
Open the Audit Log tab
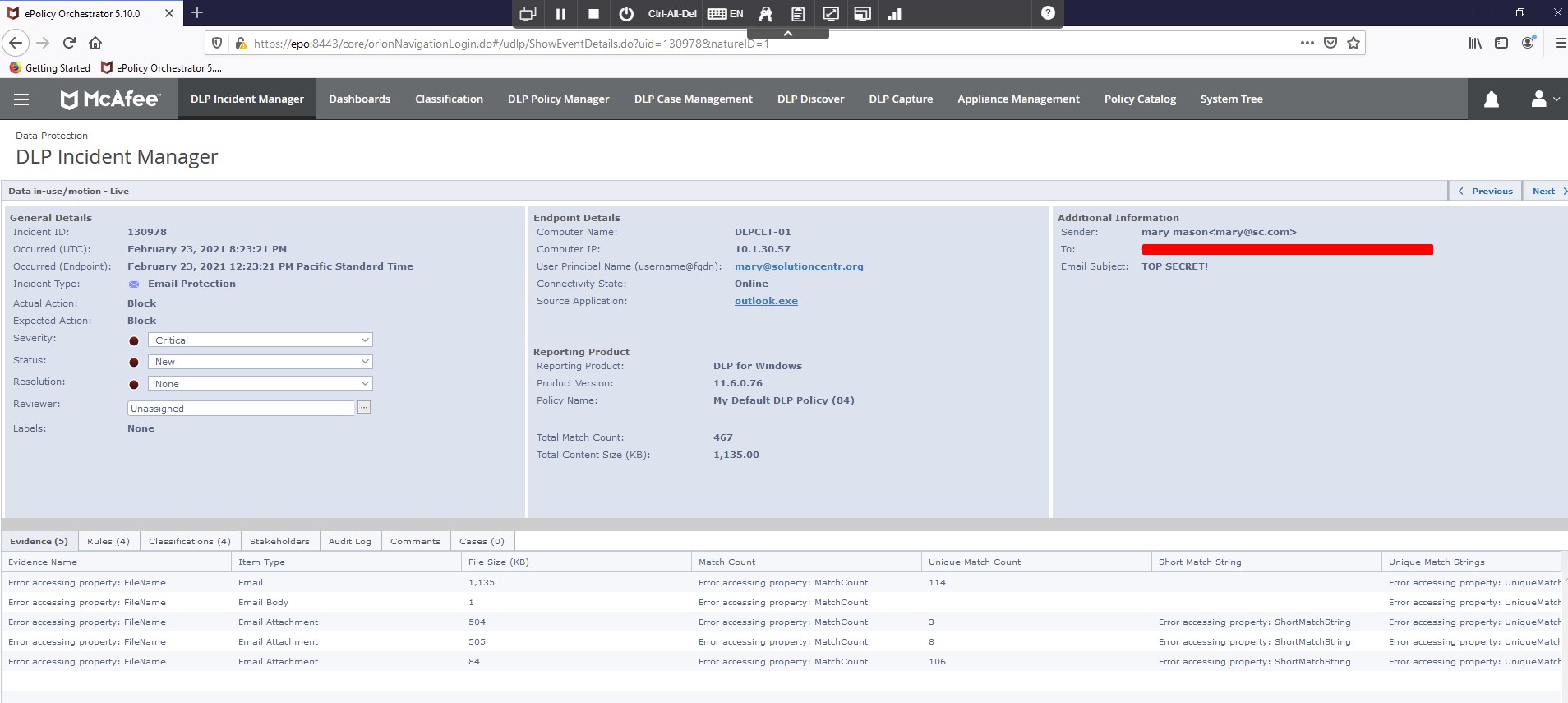click(349, 541)
